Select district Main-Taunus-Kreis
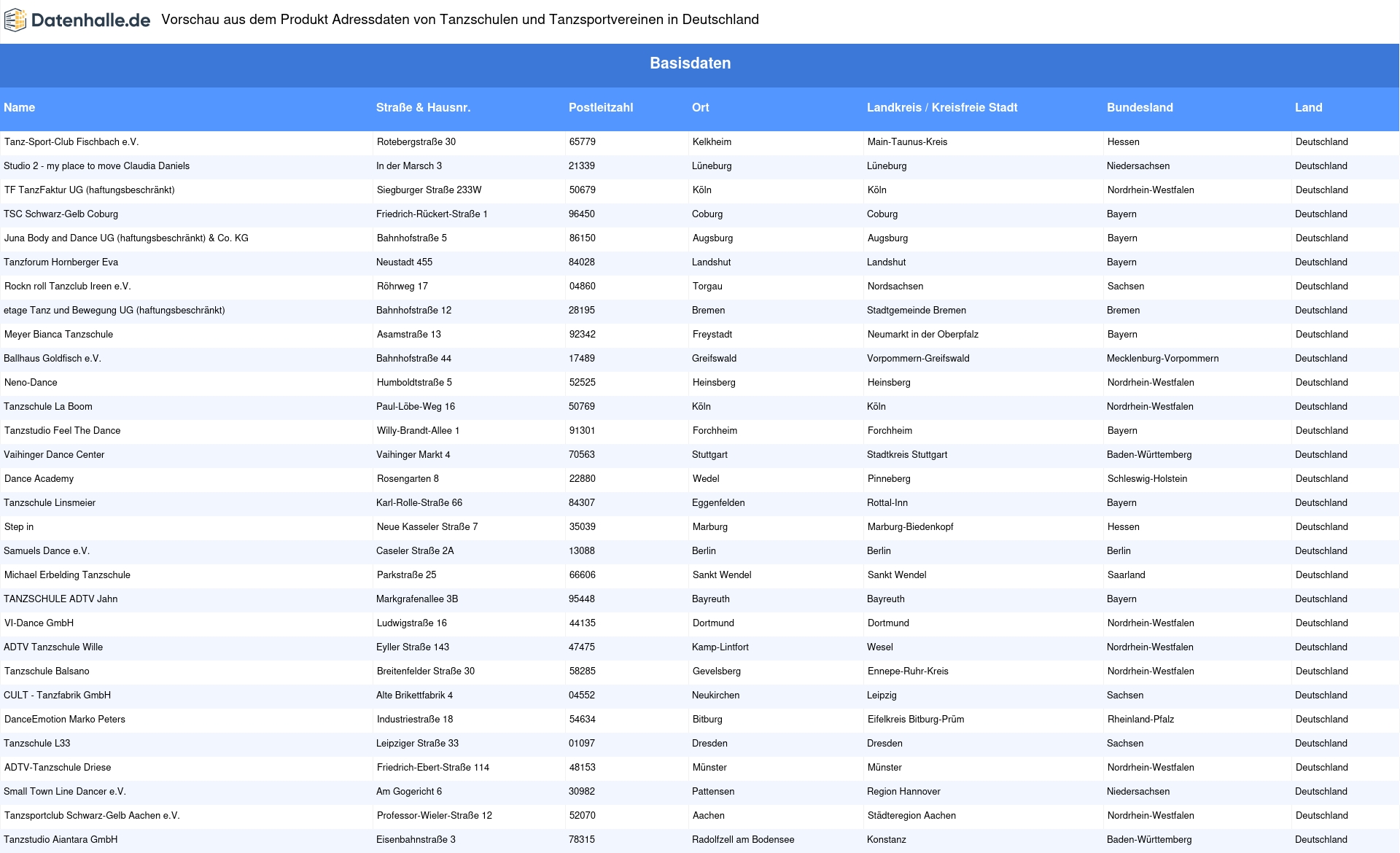The image size is (1400, 853). pos(908,141)
